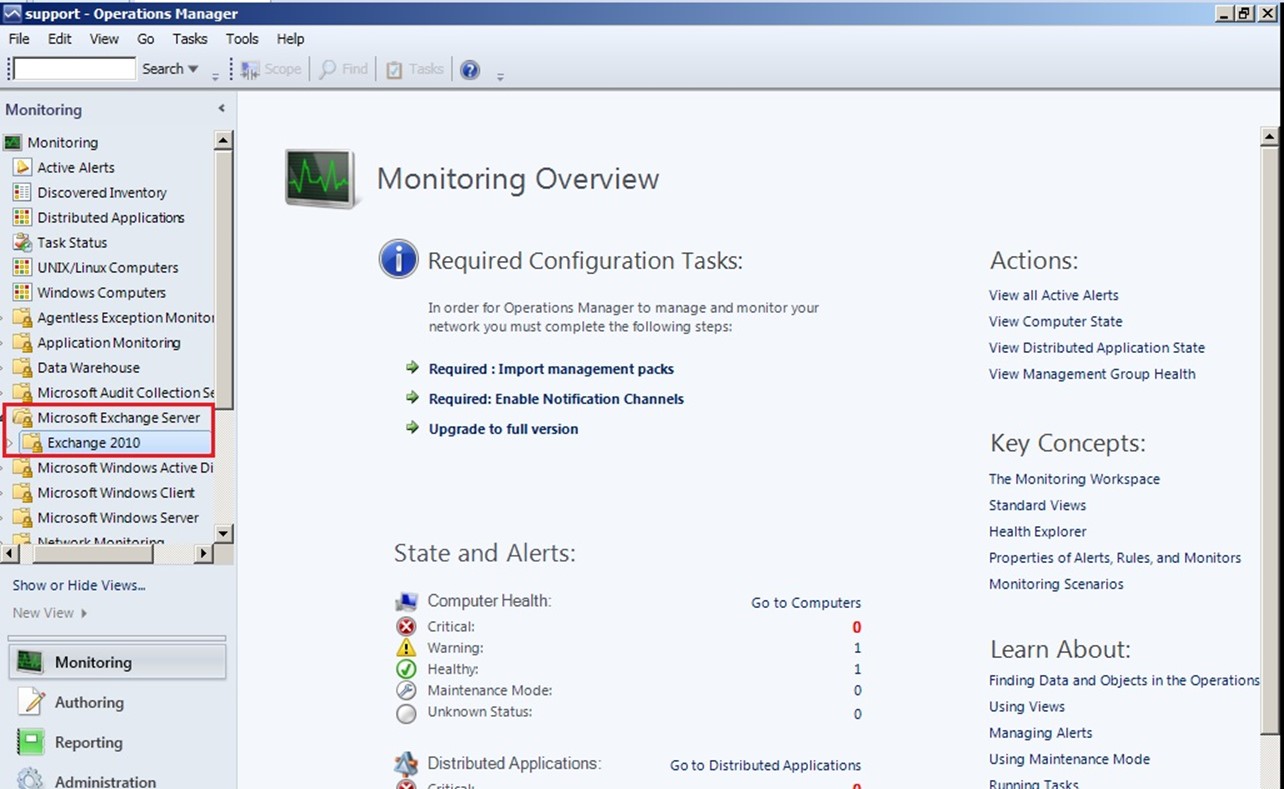The height and width of the screenshot is (789, 1284).
Task: Switch to the Monitoring workspace button
Action: (x=117, y=662)
